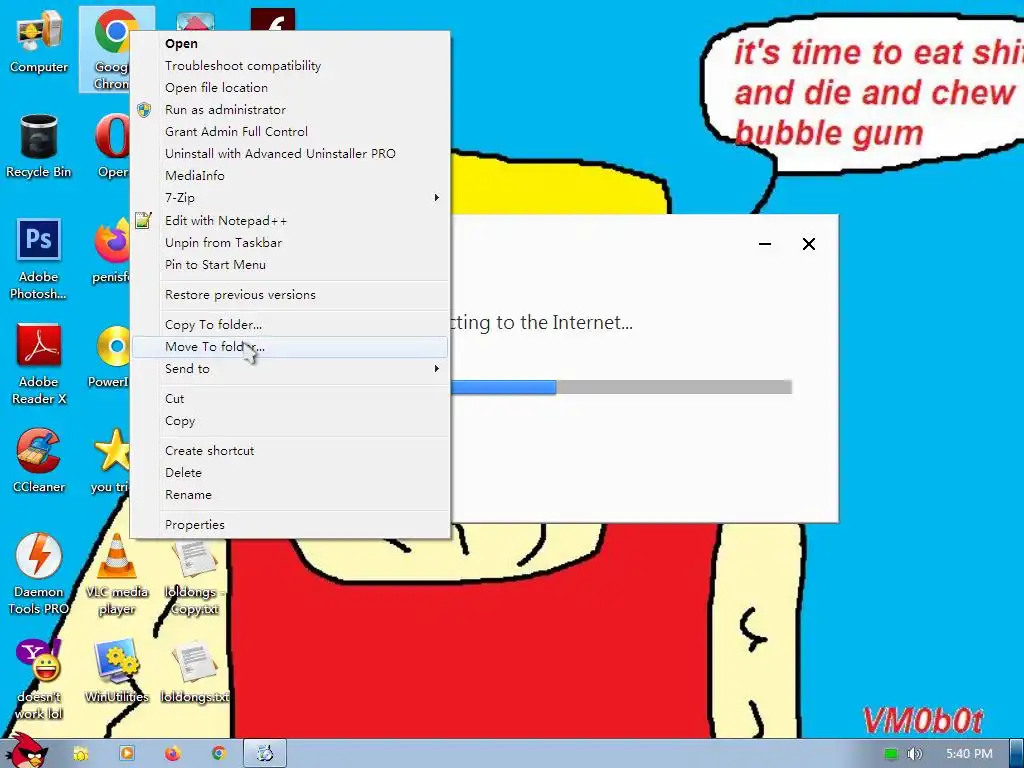Select Cut in the context menu
The width and height of the screenshot is (1024, 768).
tap(290, 399)
